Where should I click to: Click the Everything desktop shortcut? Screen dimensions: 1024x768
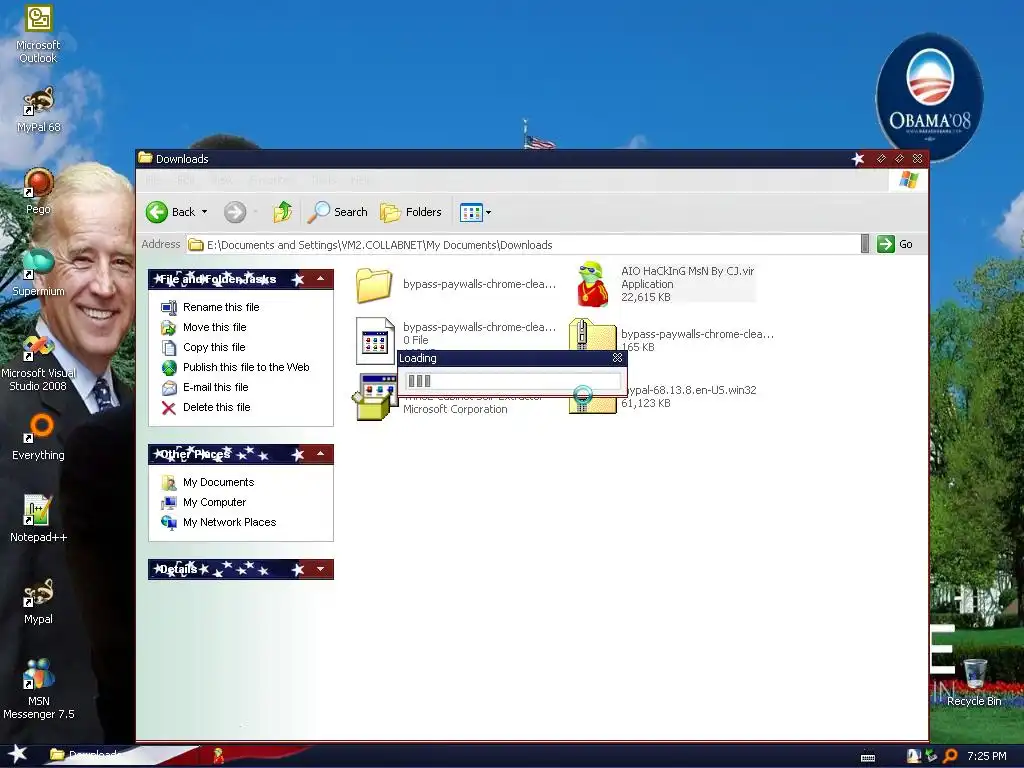point(38,437)
